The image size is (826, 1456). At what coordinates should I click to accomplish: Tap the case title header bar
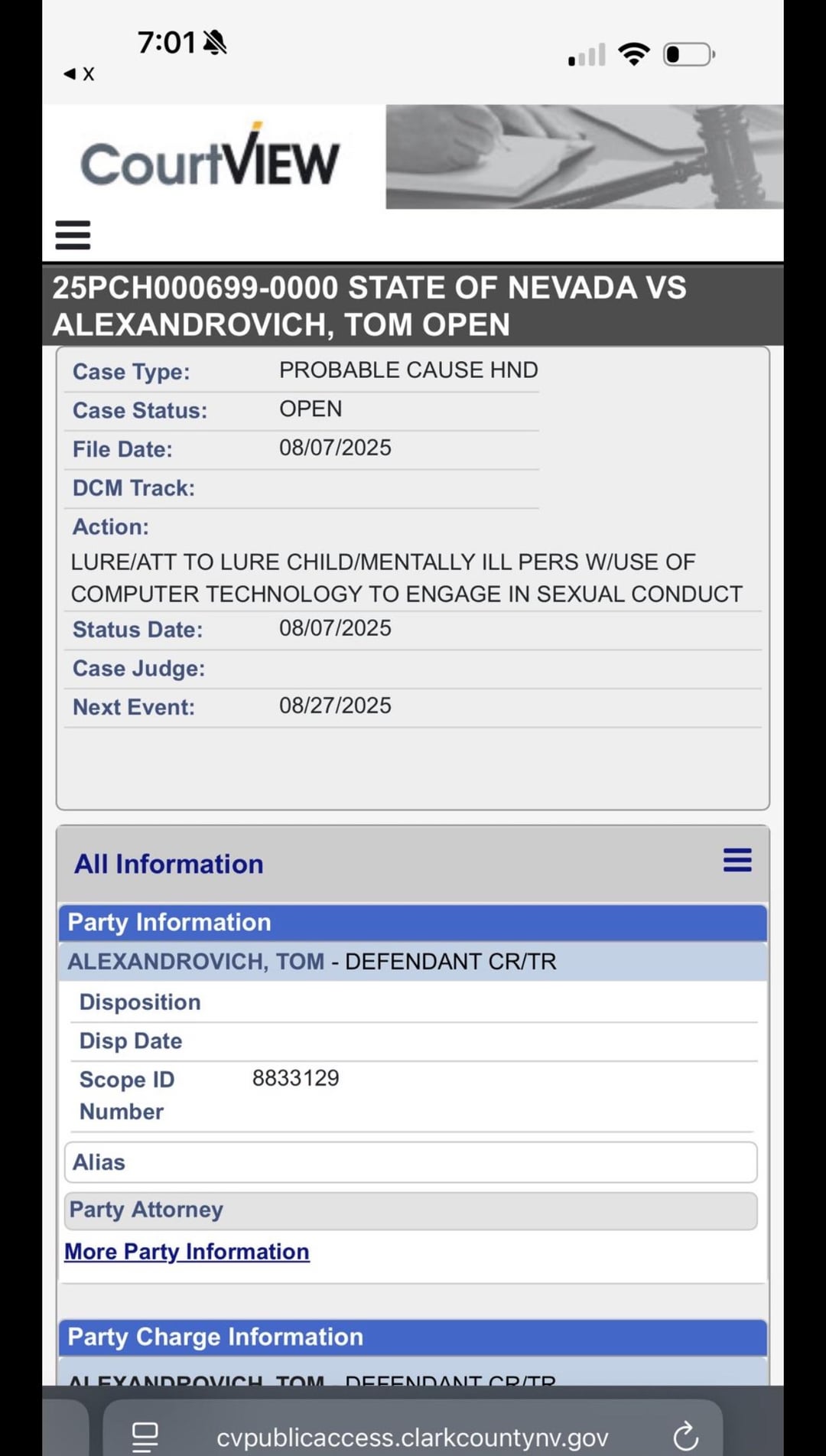(412, 305)
